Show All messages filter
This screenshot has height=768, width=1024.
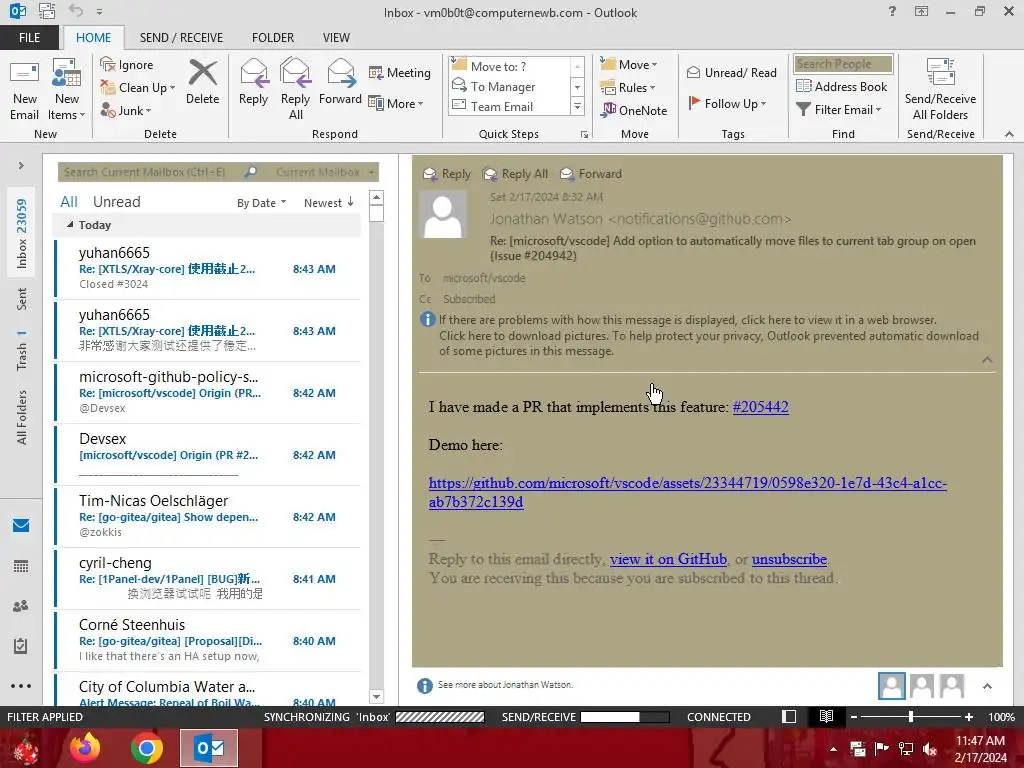(69, 202)
